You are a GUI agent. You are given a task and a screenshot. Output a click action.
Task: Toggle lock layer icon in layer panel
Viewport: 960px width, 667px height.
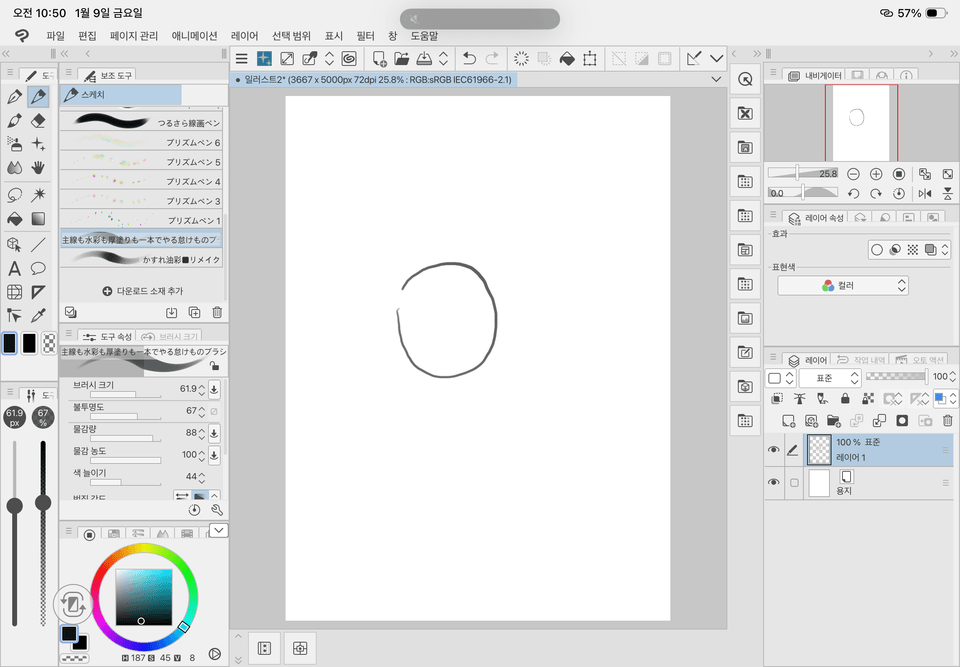[x=845, y=399]
